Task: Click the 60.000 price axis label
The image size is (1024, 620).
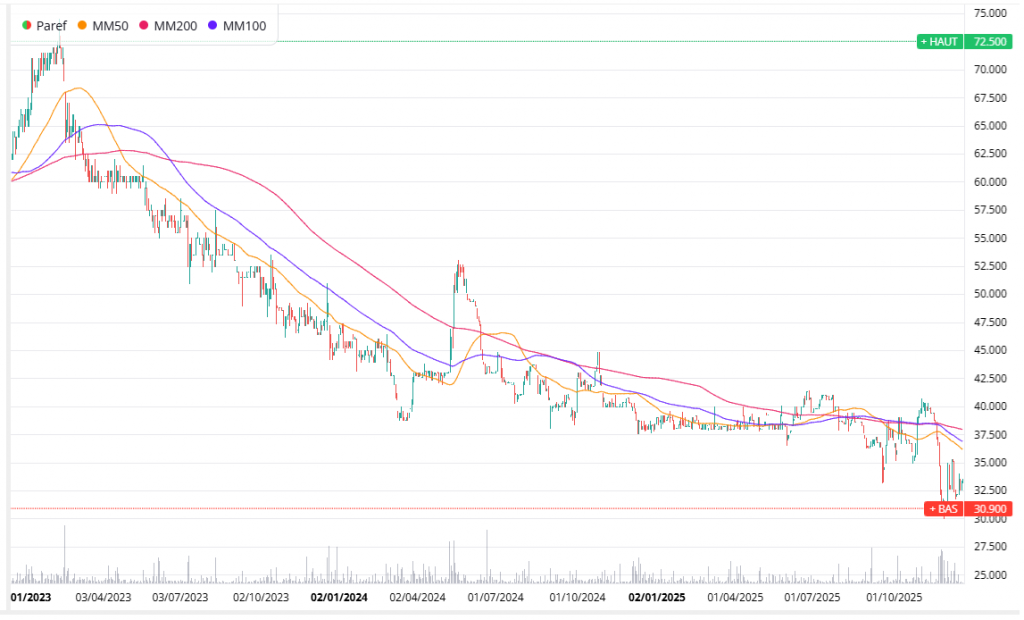Action: pyautogui.click(x=988, y=182)
